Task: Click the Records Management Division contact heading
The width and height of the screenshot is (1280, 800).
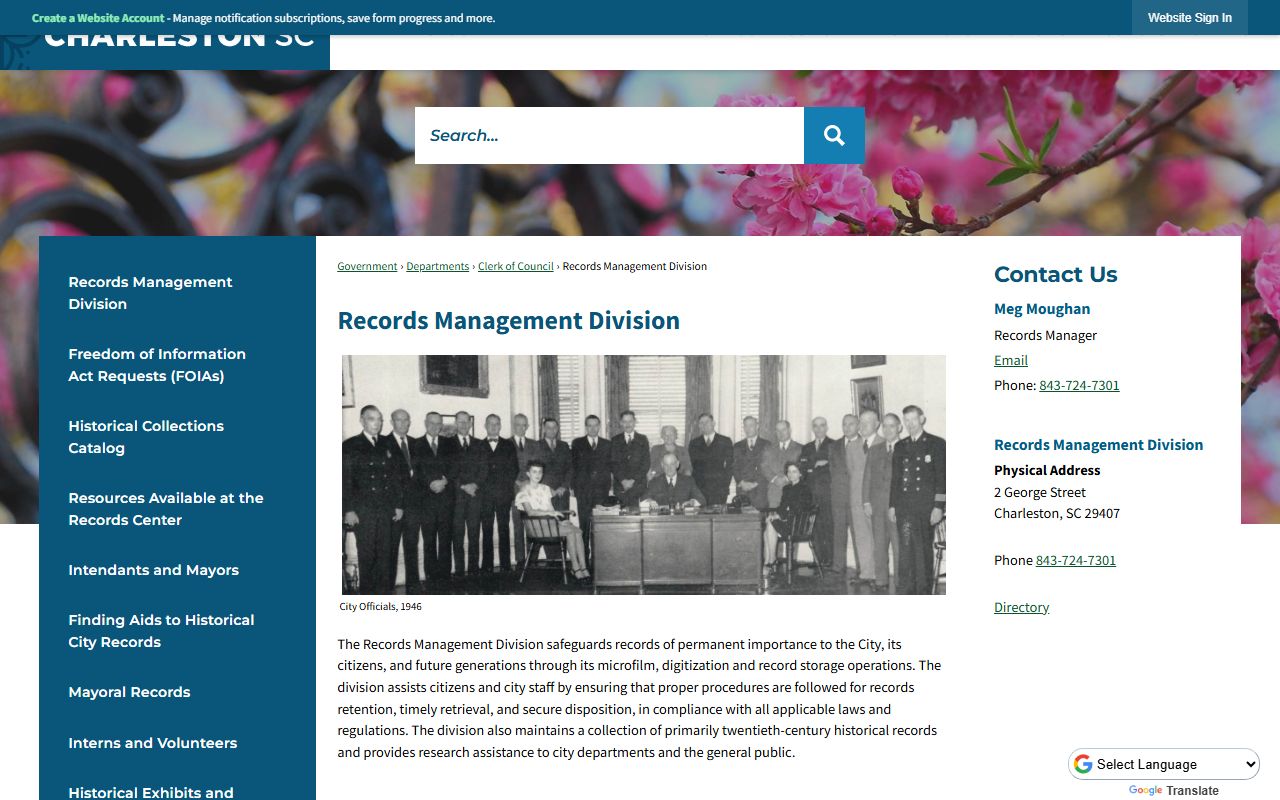Action: point(1098,445)
